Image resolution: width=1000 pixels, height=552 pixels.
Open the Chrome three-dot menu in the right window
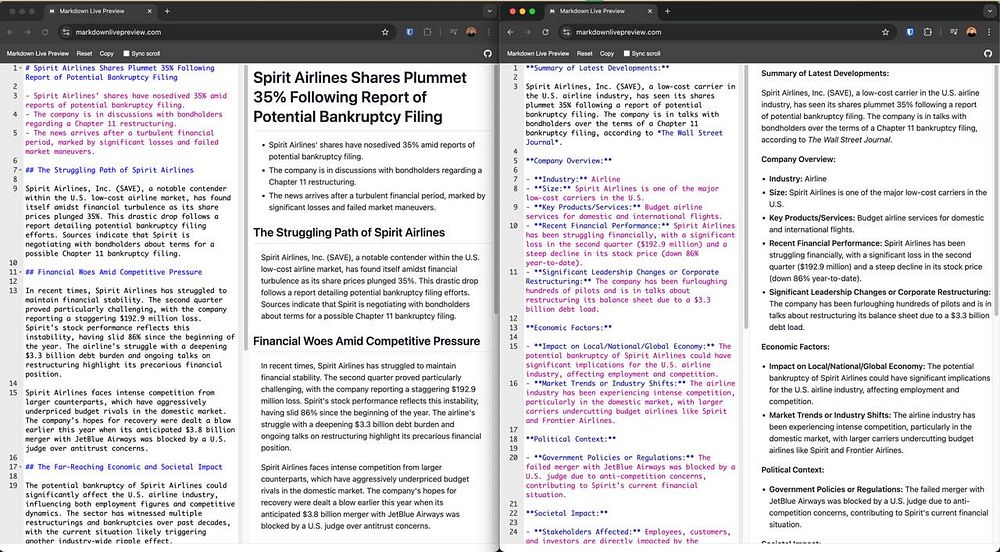tap(987, 32)
